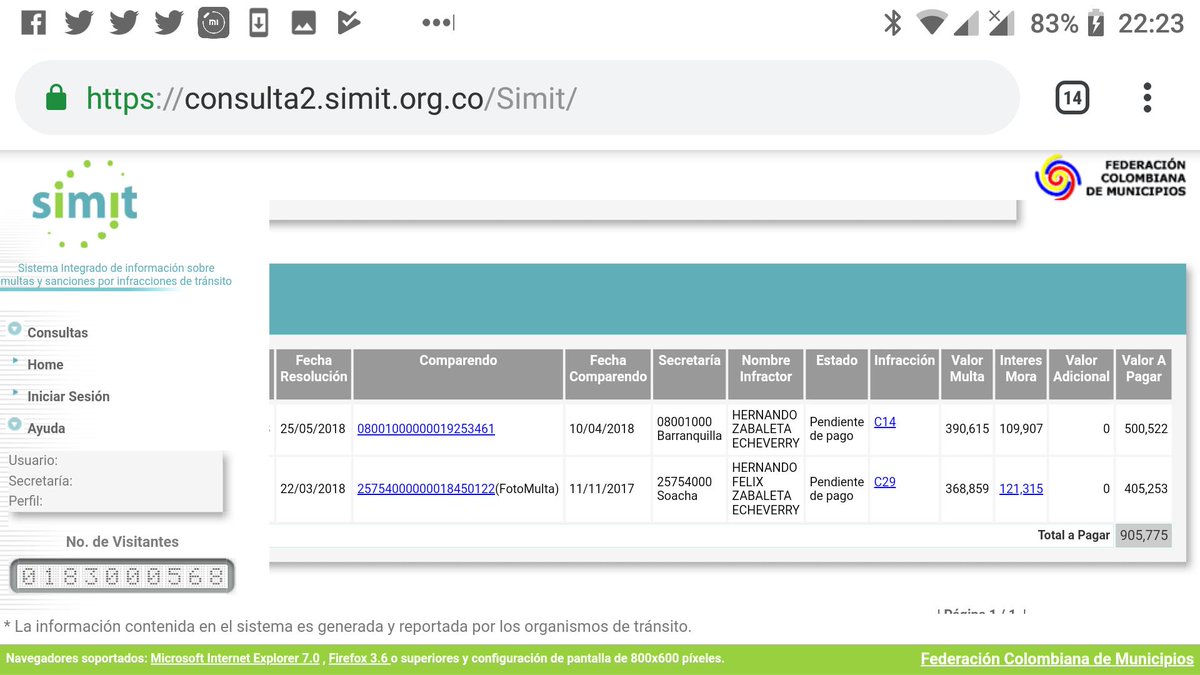Select the 25754000 Soacha cell

click(689, 489)
